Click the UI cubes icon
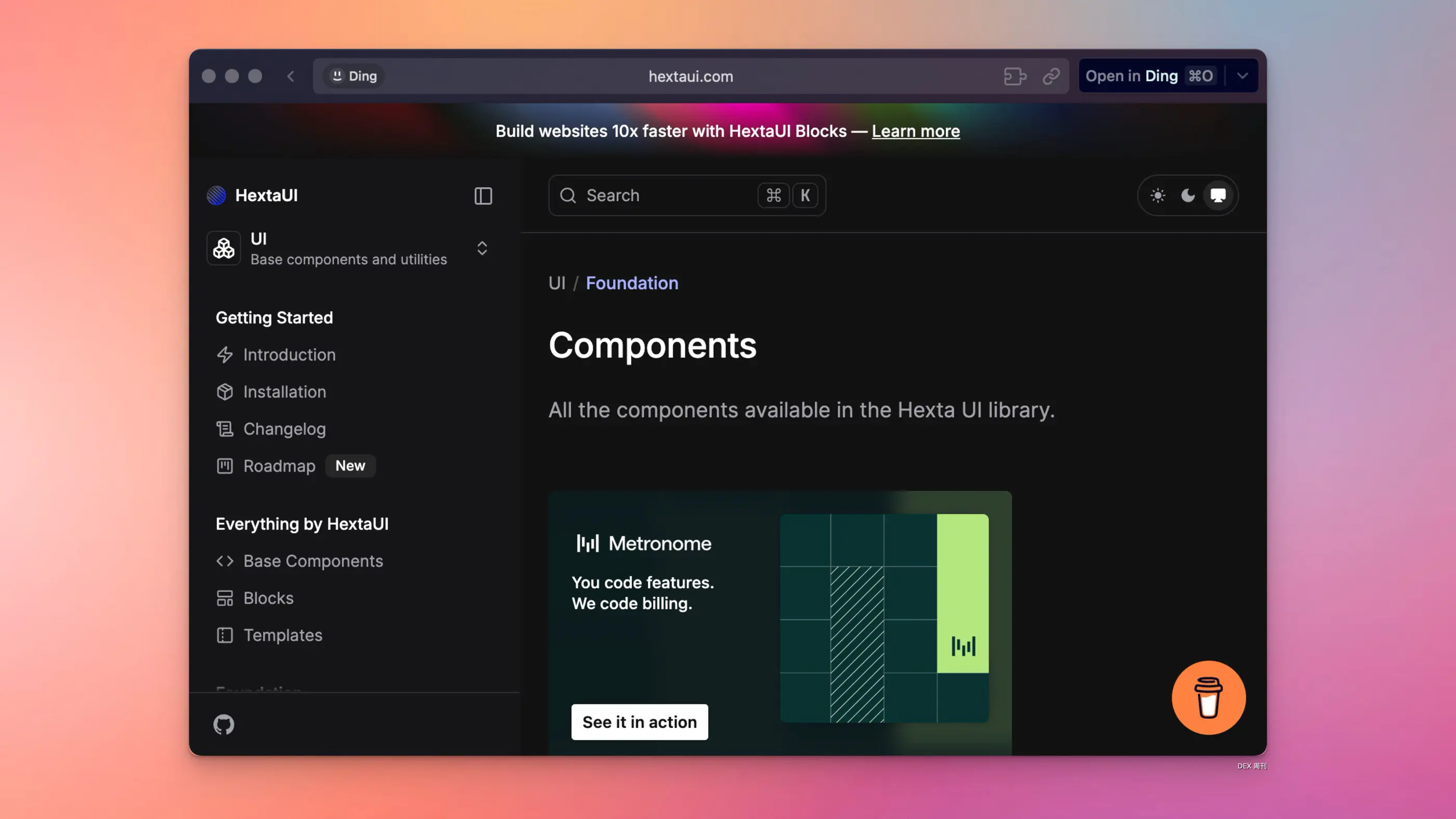Image resolution: width=1456 pixels, height=819 pixels. click(224, 248)
